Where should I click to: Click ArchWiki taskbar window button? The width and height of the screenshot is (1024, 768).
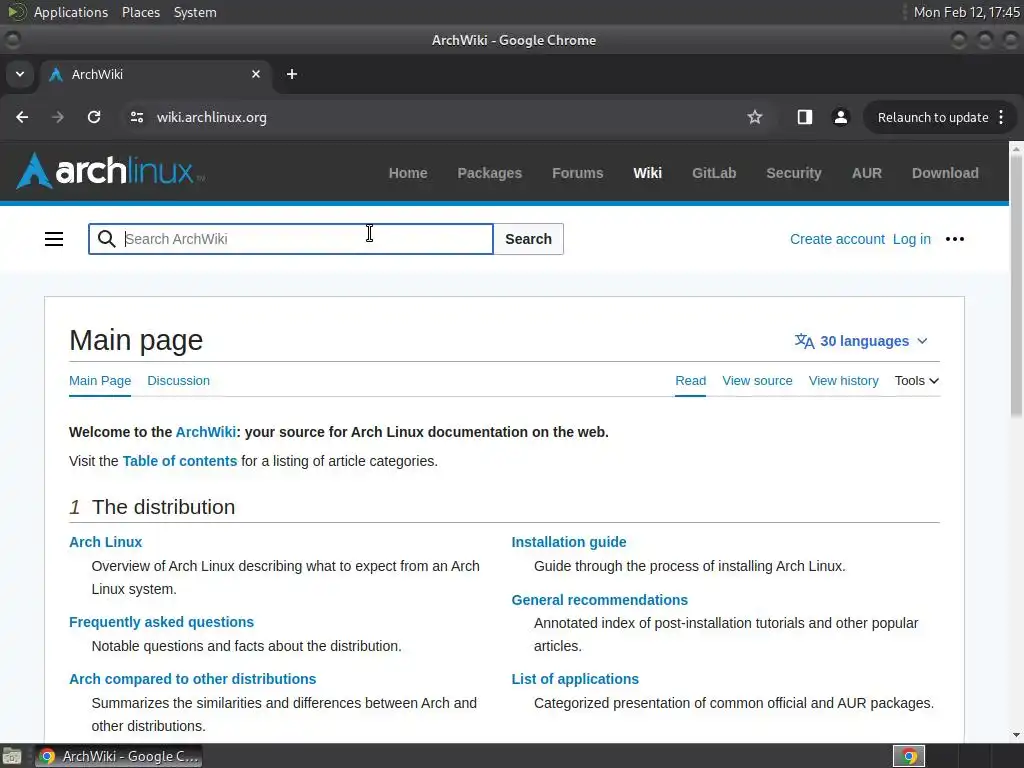[x=118, y=756]
